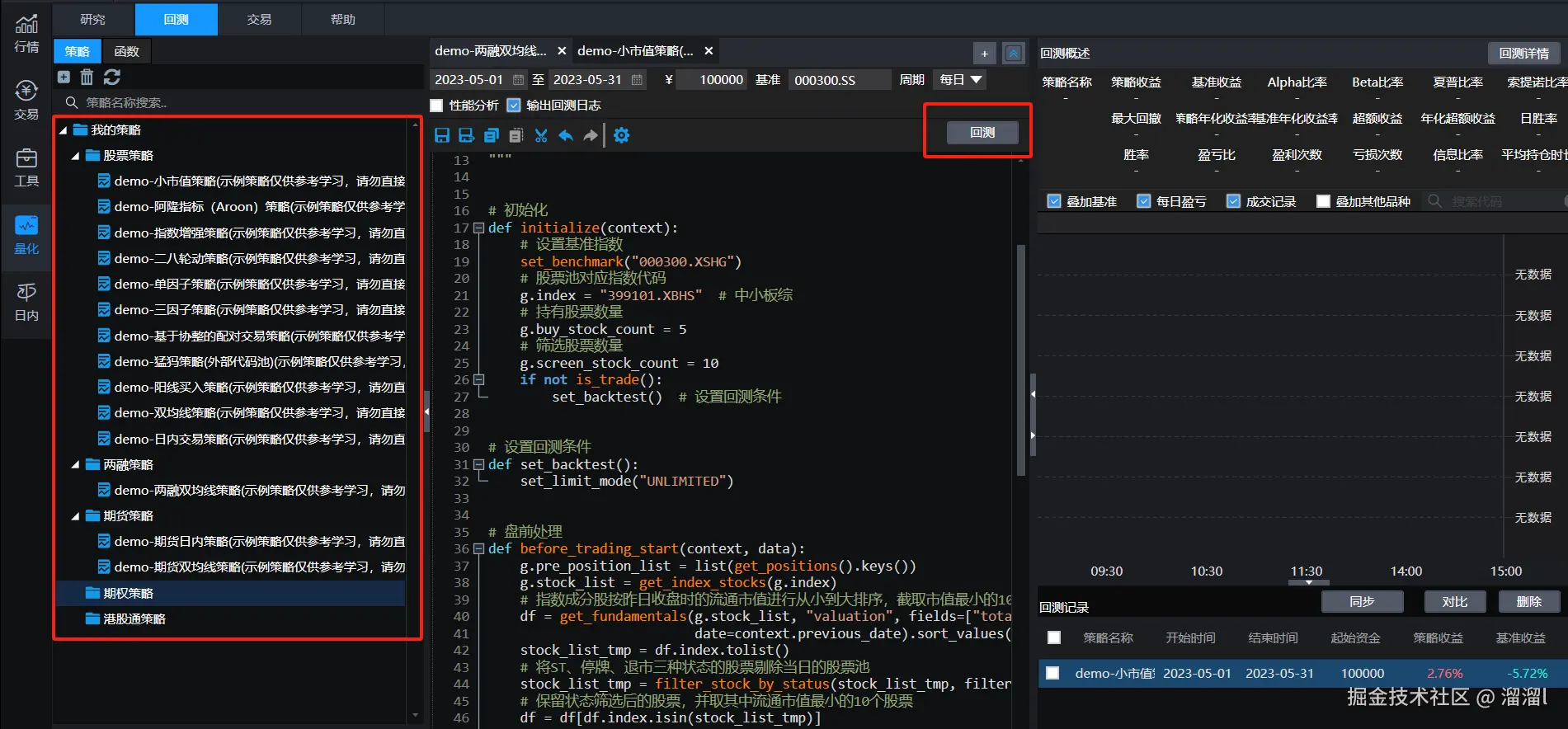Click the strategy tree scrollbar down arrow
The height and width of the screenshot is (729, 1568).
415,715
